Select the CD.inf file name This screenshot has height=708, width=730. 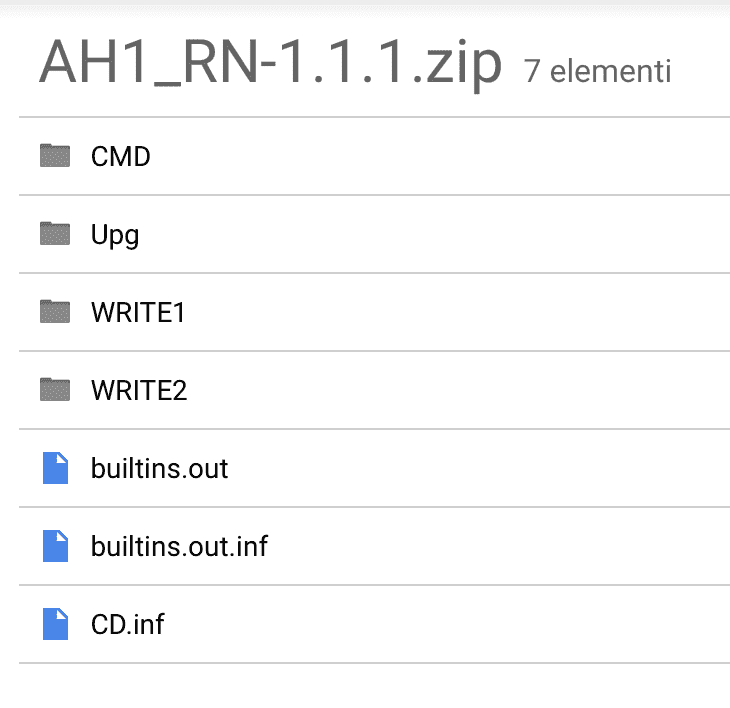127,624
